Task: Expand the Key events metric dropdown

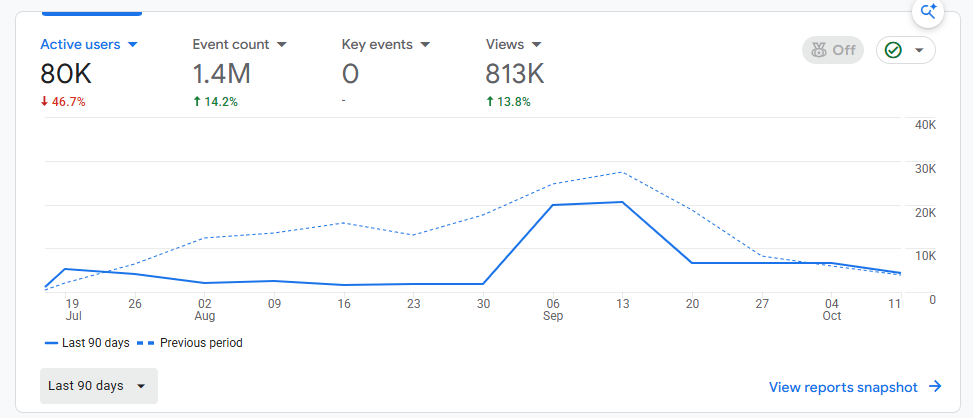Action: coord(386,45)
